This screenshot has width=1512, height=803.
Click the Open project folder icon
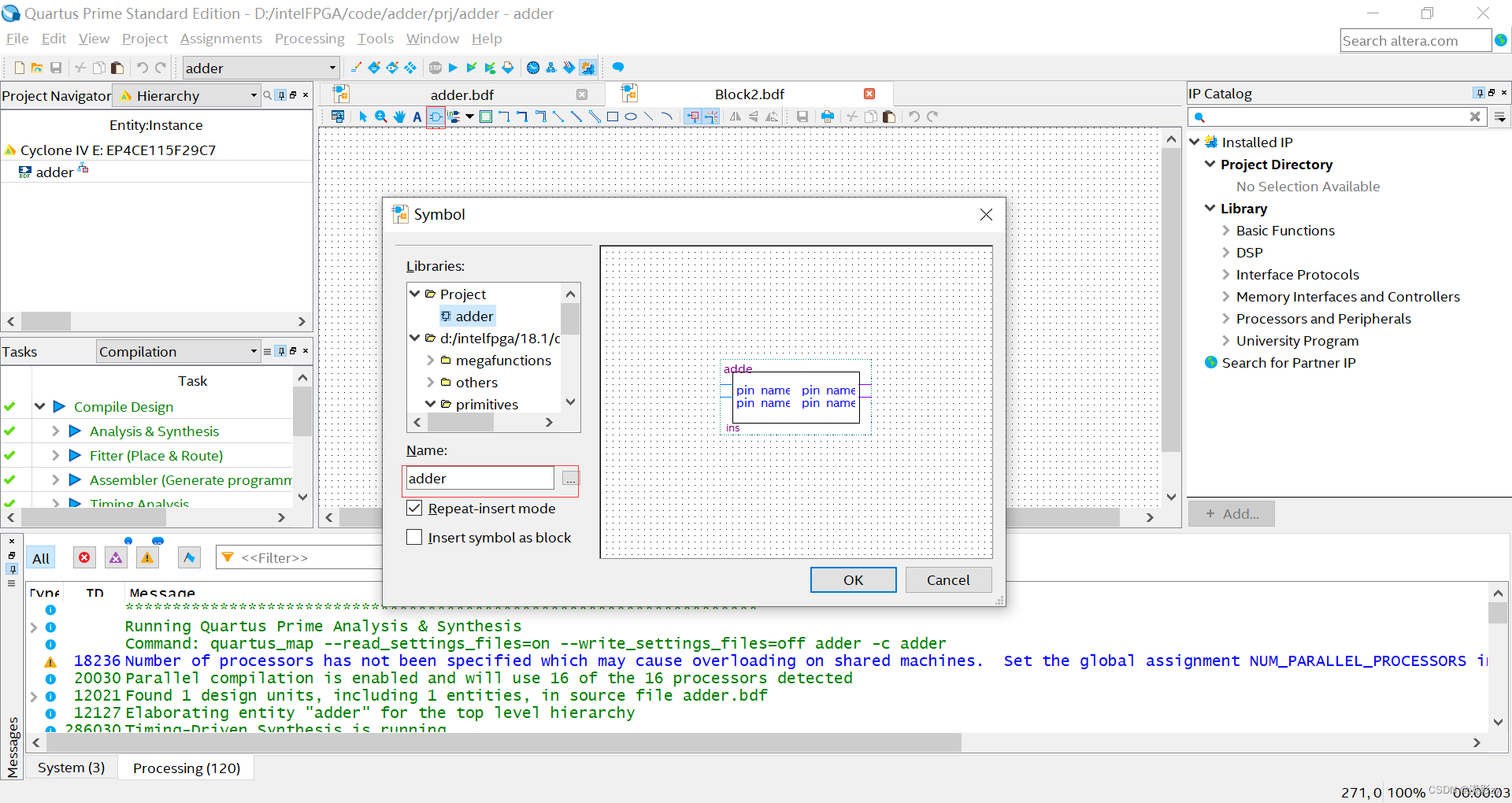coord(37,68)
